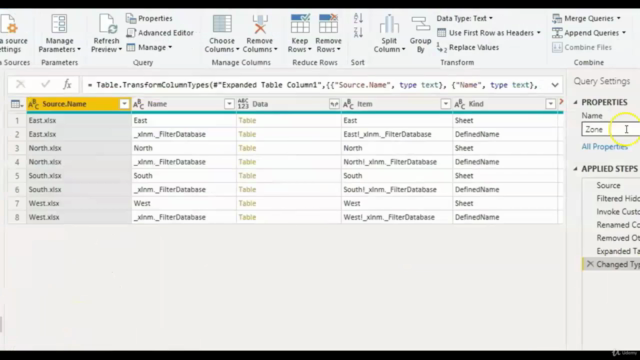Open the Advanced Editor

tap(160, 33)
